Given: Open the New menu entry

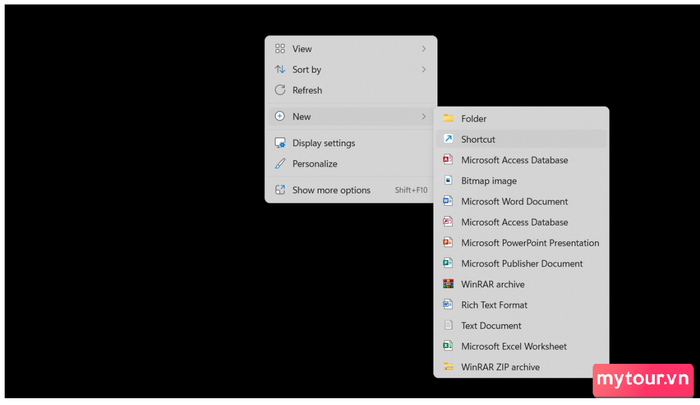Looking at the screenshot, I should (351, 117).
